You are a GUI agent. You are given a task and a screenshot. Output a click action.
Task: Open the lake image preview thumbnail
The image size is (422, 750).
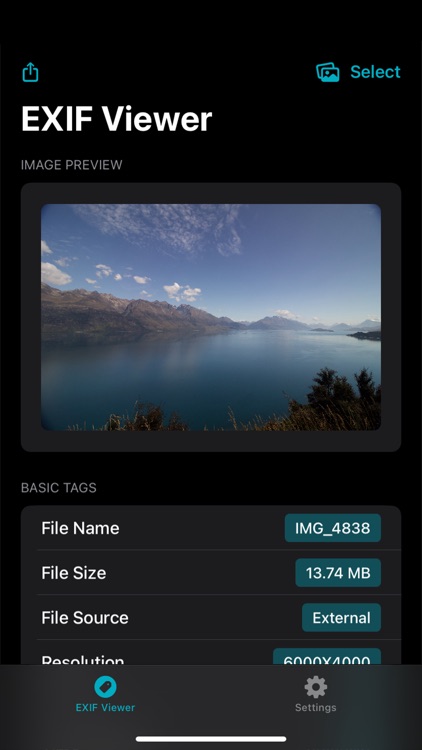pyautogui.click(x=211, y=317)
